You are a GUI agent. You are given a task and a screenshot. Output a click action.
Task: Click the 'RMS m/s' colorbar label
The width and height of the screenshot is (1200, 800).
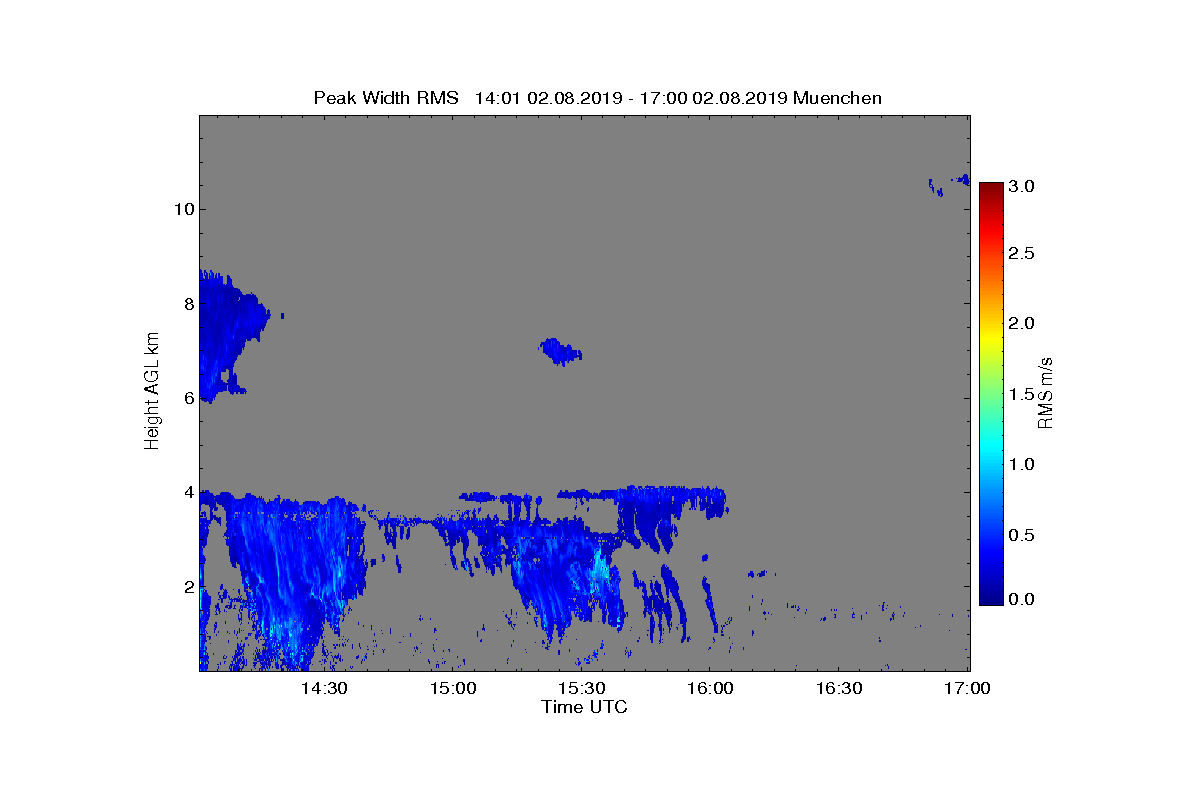(x=1046, y=393)
